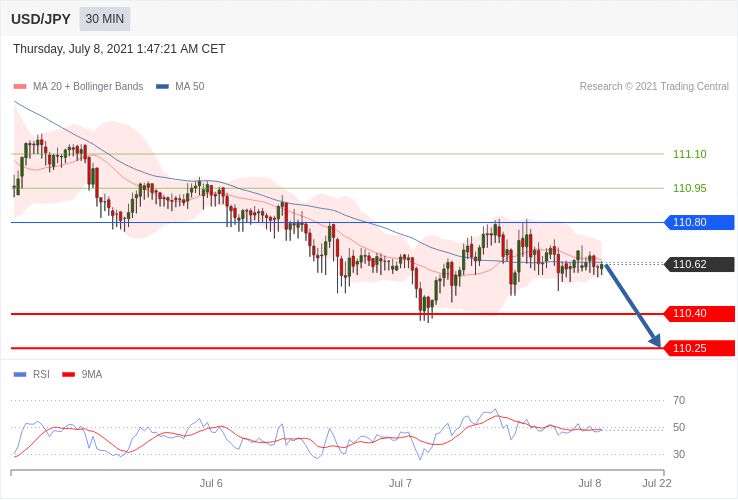
Task: Click the chart timestamp text
Action: 119,49
